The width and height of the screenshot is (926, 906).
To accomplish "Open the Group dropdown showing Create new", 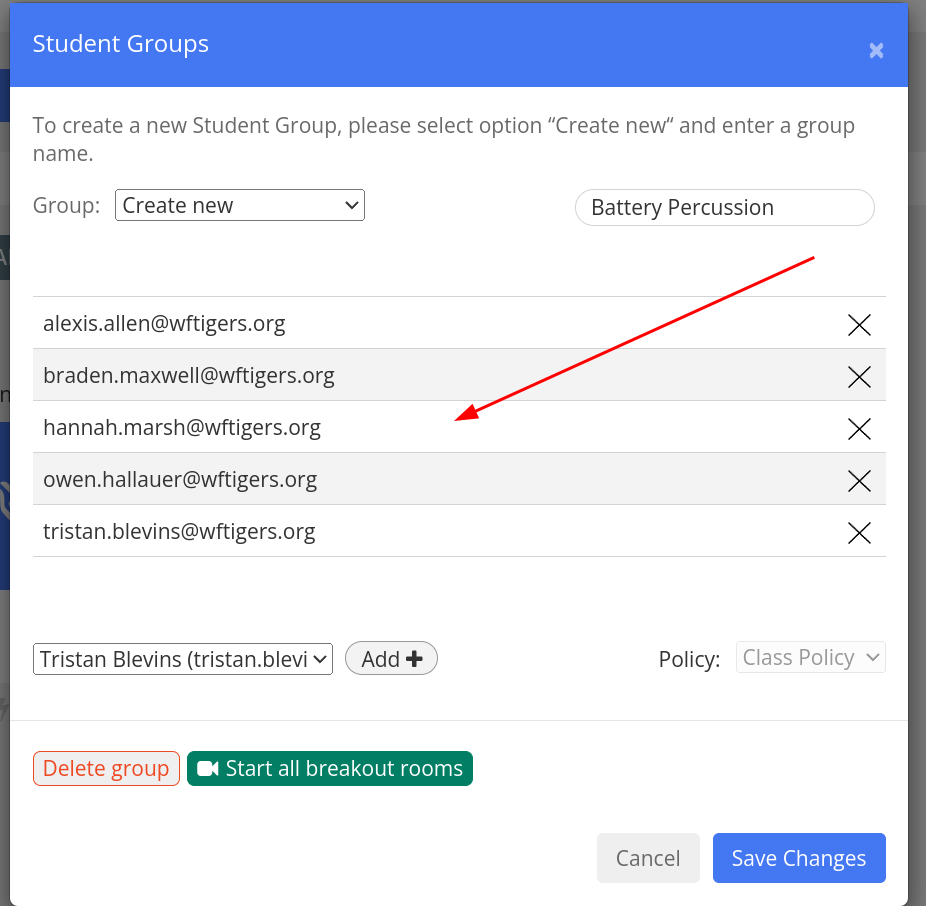I will point(240,205).
